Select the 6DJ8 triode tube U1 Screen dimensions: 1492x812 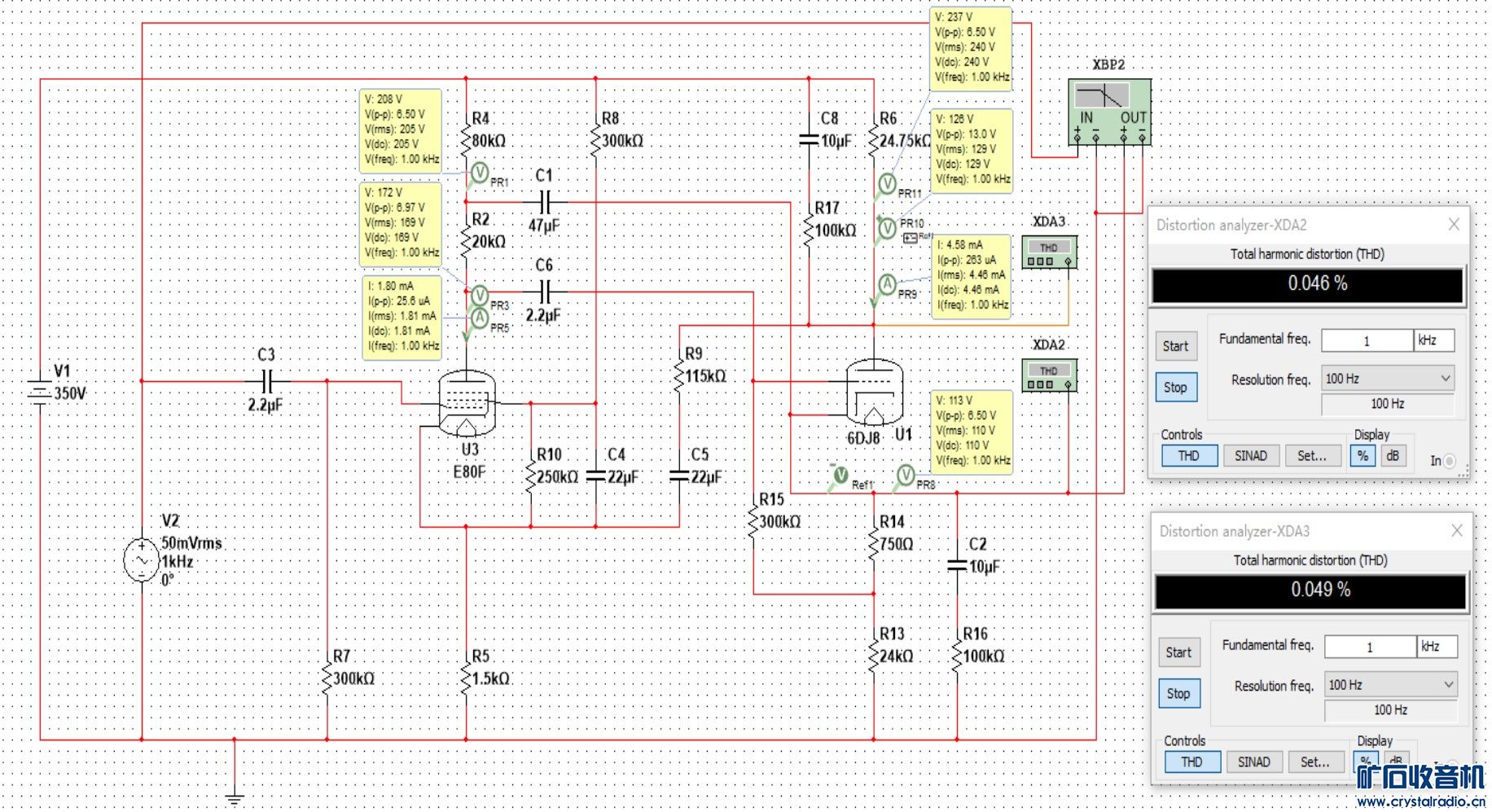[x=874, y=393]
